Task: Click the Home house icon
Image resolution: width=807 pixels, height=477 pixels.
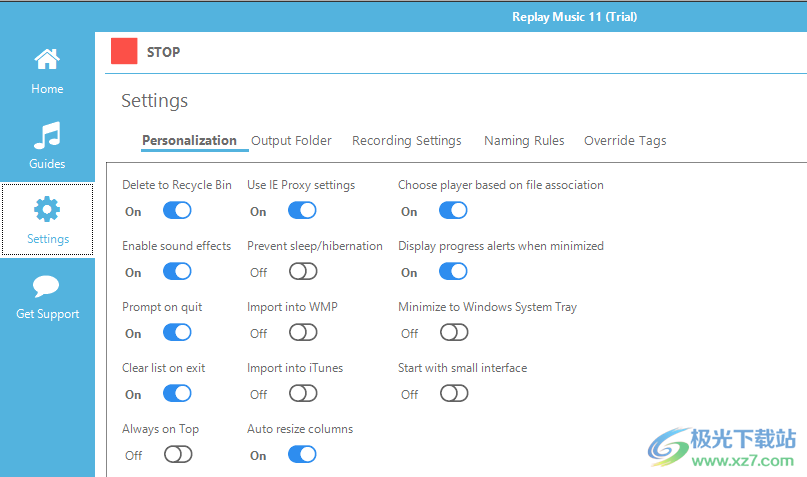Action: 47,60
